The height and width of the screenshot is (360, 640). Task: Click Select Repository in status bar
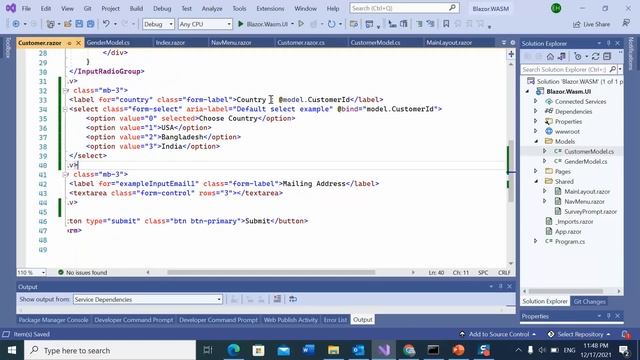coord(579,334)
